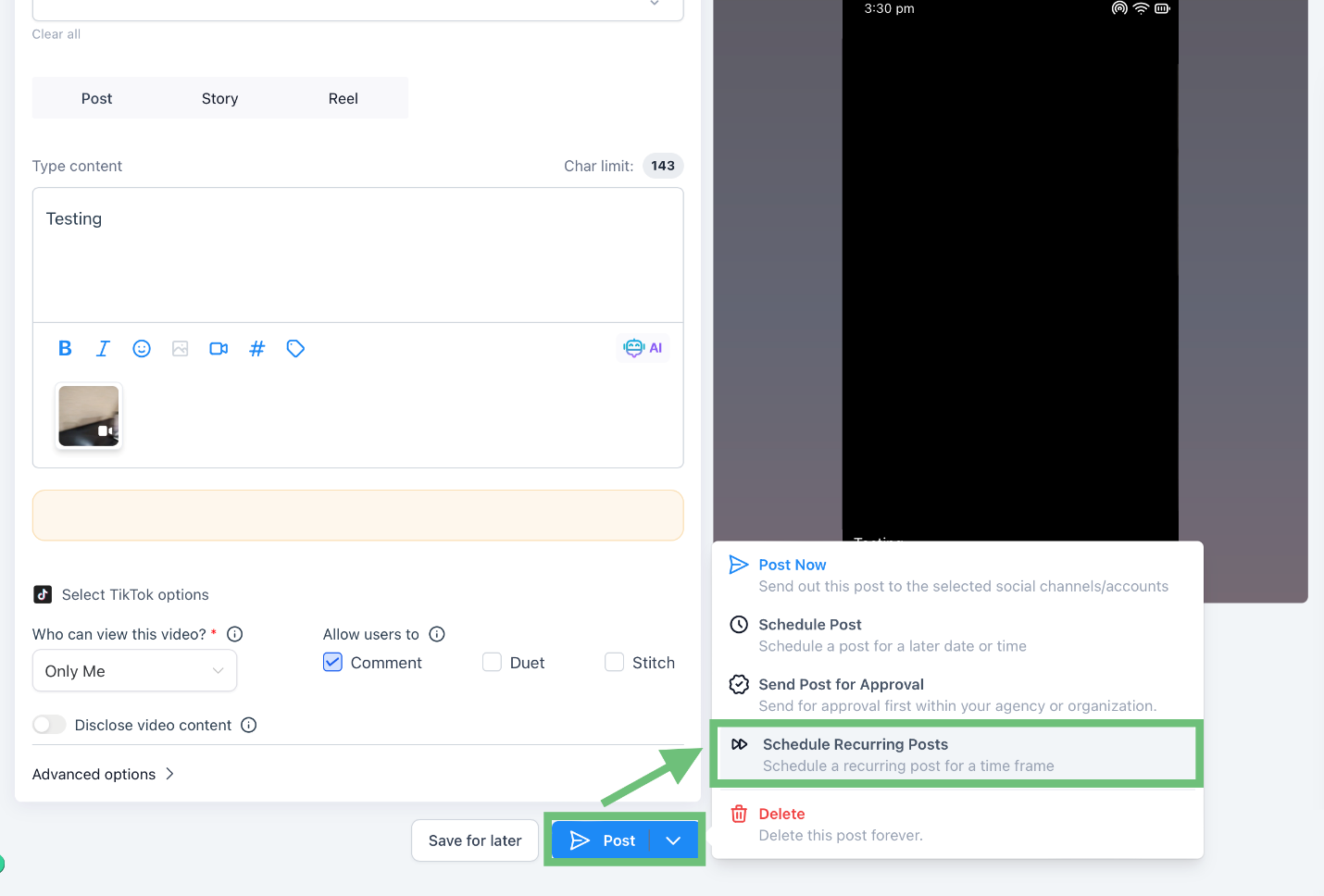Click the Save for later button

tap(475, 840)
